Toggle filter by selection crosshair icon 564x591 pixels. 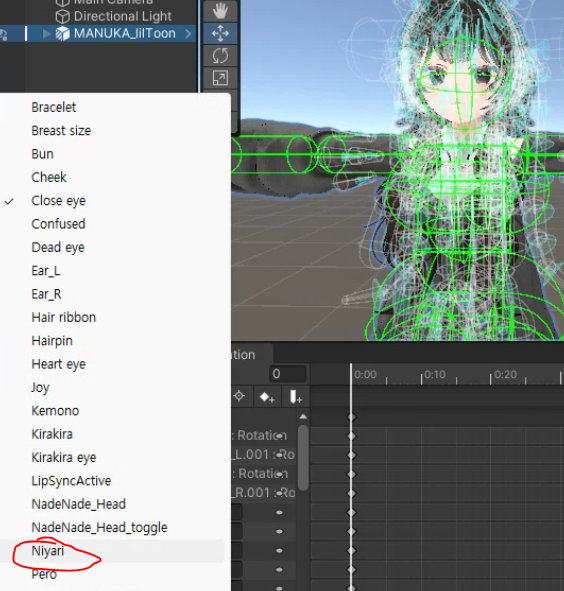[239, 396]
